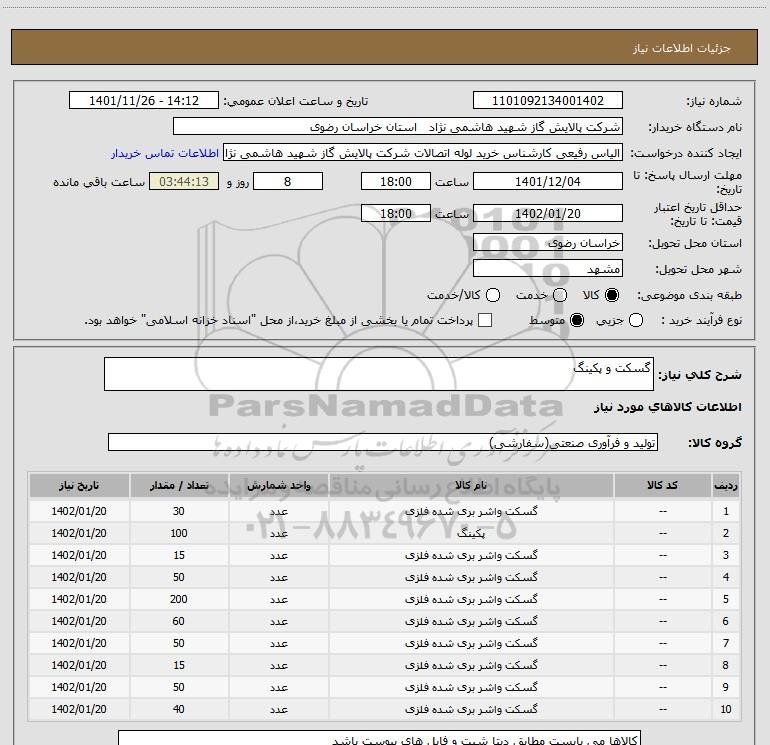
Task: Click the نام کالا column header
Action: click(x=471, y=486)
